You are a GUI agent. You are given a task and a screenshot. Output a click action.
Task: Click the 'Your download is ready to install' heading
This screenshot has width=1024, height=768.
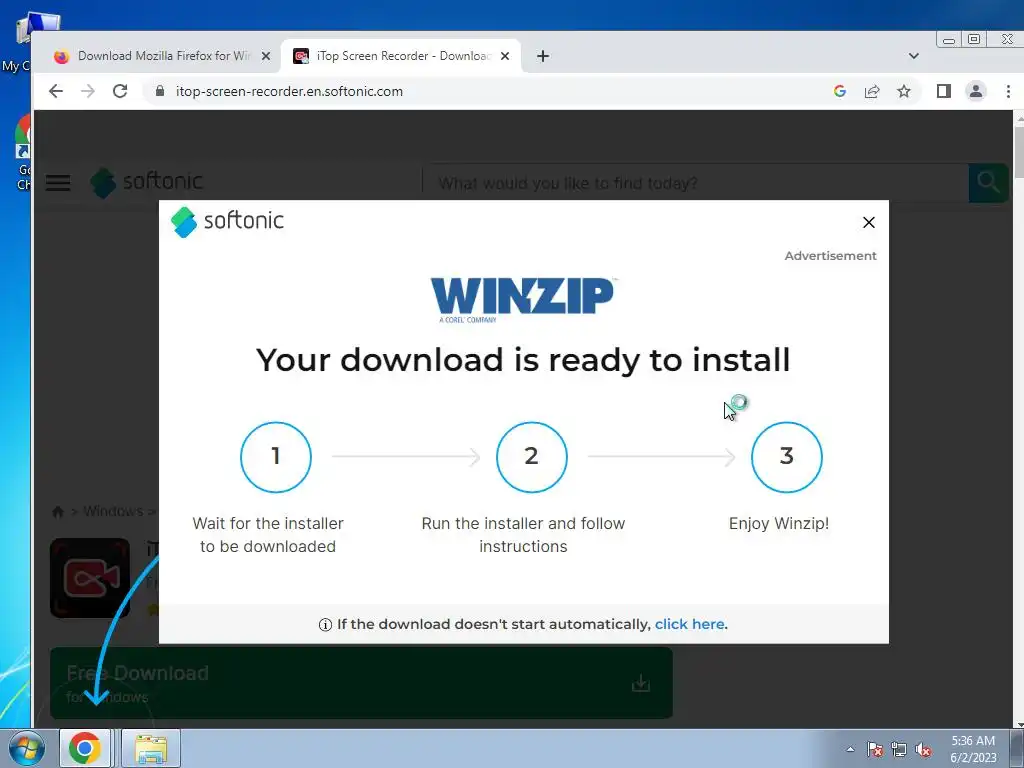pyautogui.click(x=523, y=360)
